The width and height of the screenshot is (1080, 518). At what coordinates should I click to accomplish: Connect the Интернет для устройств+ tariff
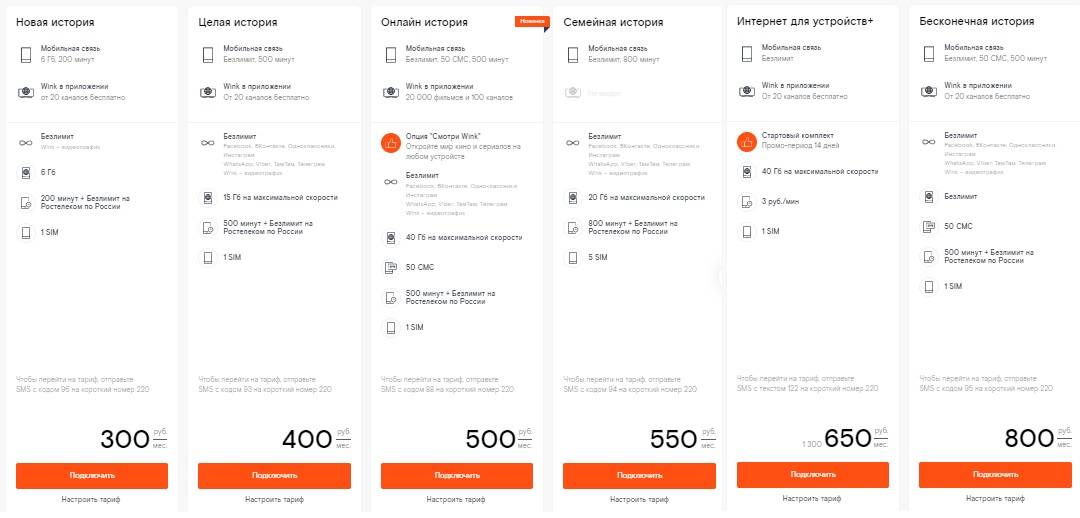(x=814, y=474)
